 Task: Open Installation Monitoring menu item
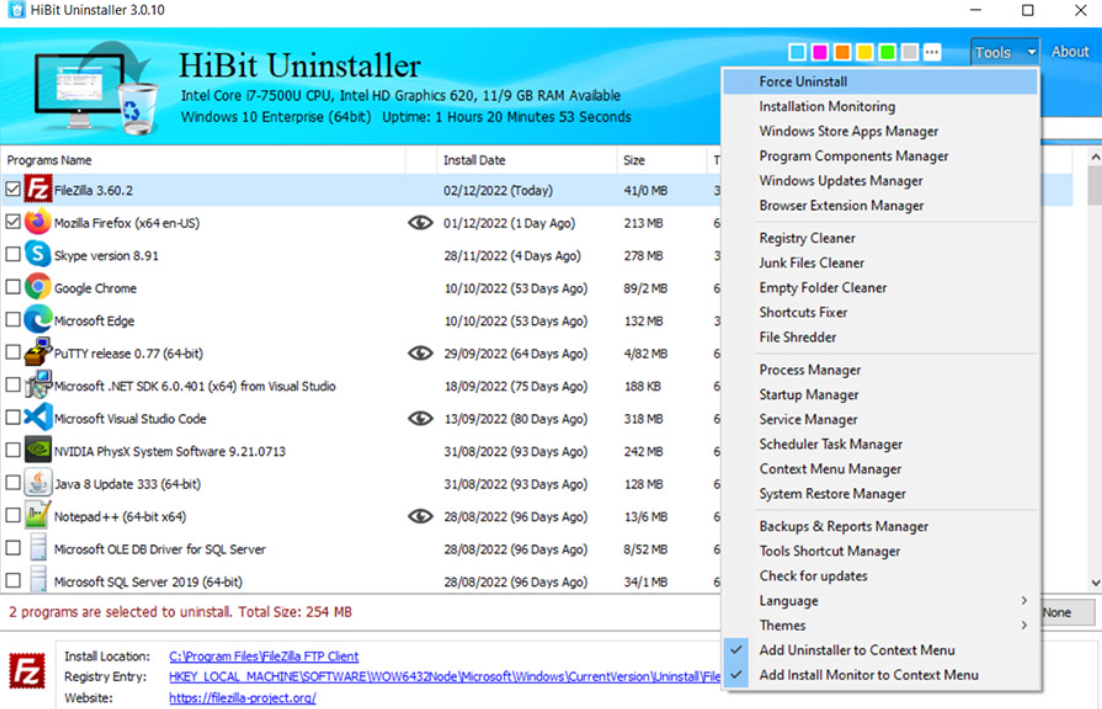pyautogui.click(x=881, y=106)
